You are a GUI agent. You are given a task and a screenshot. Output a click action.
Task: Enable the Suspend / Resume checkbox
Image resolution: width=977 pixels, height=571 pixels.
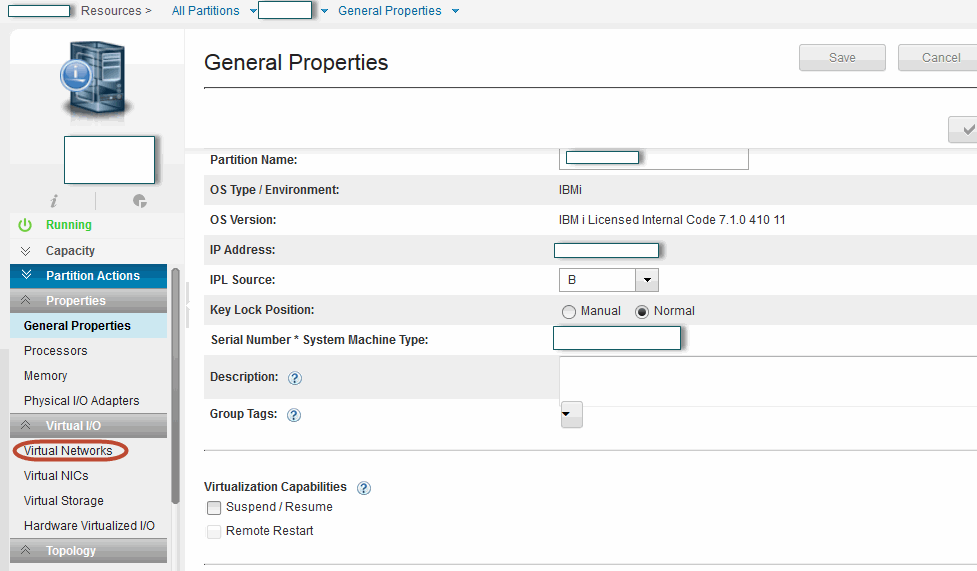point(214,508)
